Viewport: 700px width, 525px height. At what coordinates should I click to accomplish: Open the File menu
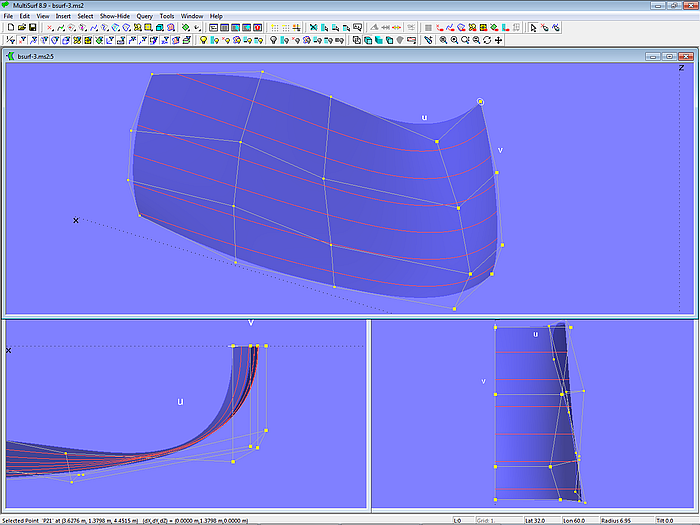coord(9,16)
